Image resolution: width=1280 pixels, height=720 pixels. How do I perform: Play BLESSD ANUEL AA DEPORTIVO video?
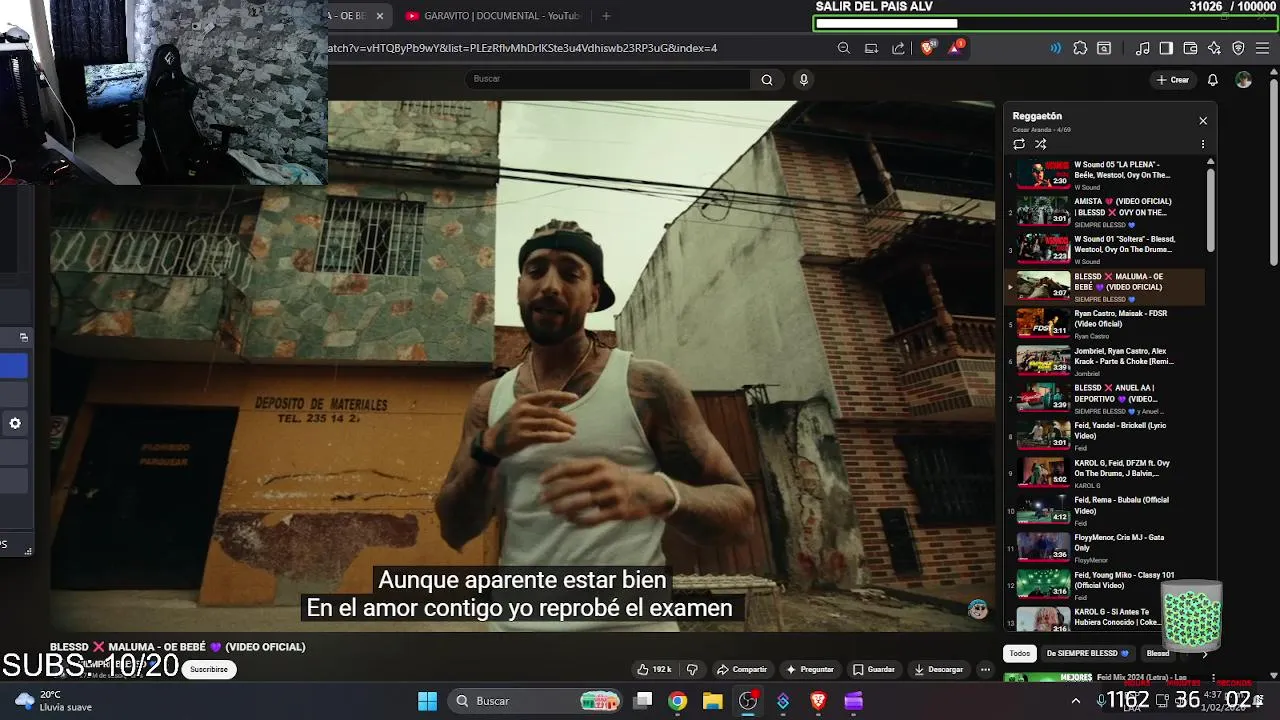click(1105, 398)
